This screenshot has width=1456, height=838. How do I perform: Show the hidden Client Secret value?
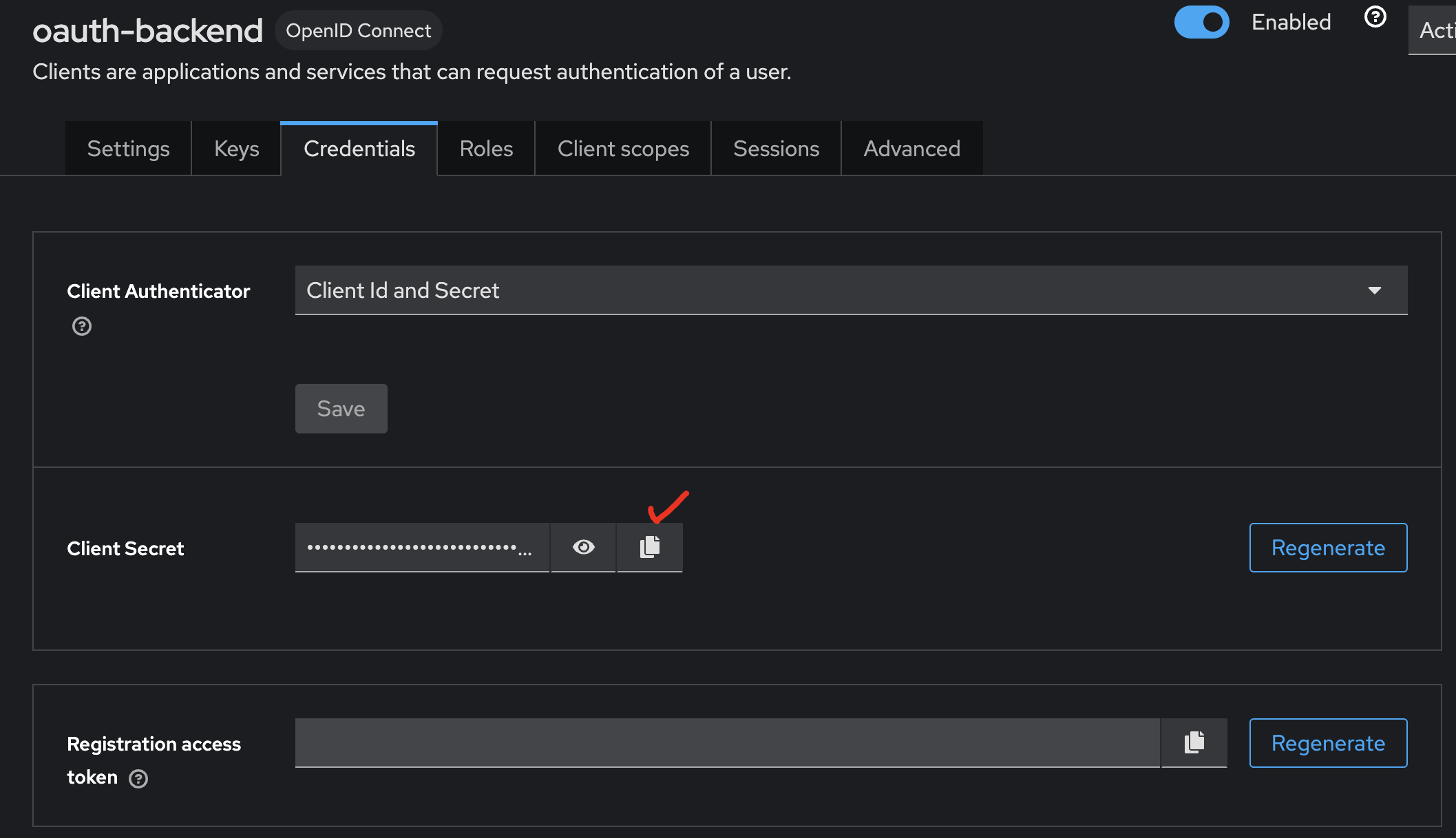click(x=583, y=547)
